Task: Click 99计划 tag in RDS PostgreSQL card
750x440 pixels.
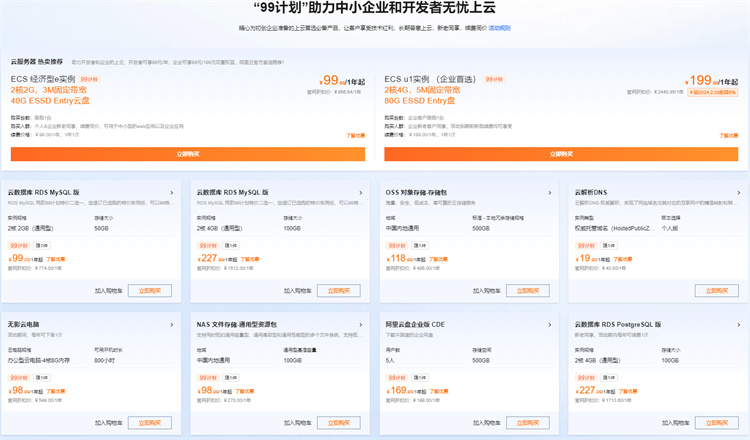Action: click(585, 378)
